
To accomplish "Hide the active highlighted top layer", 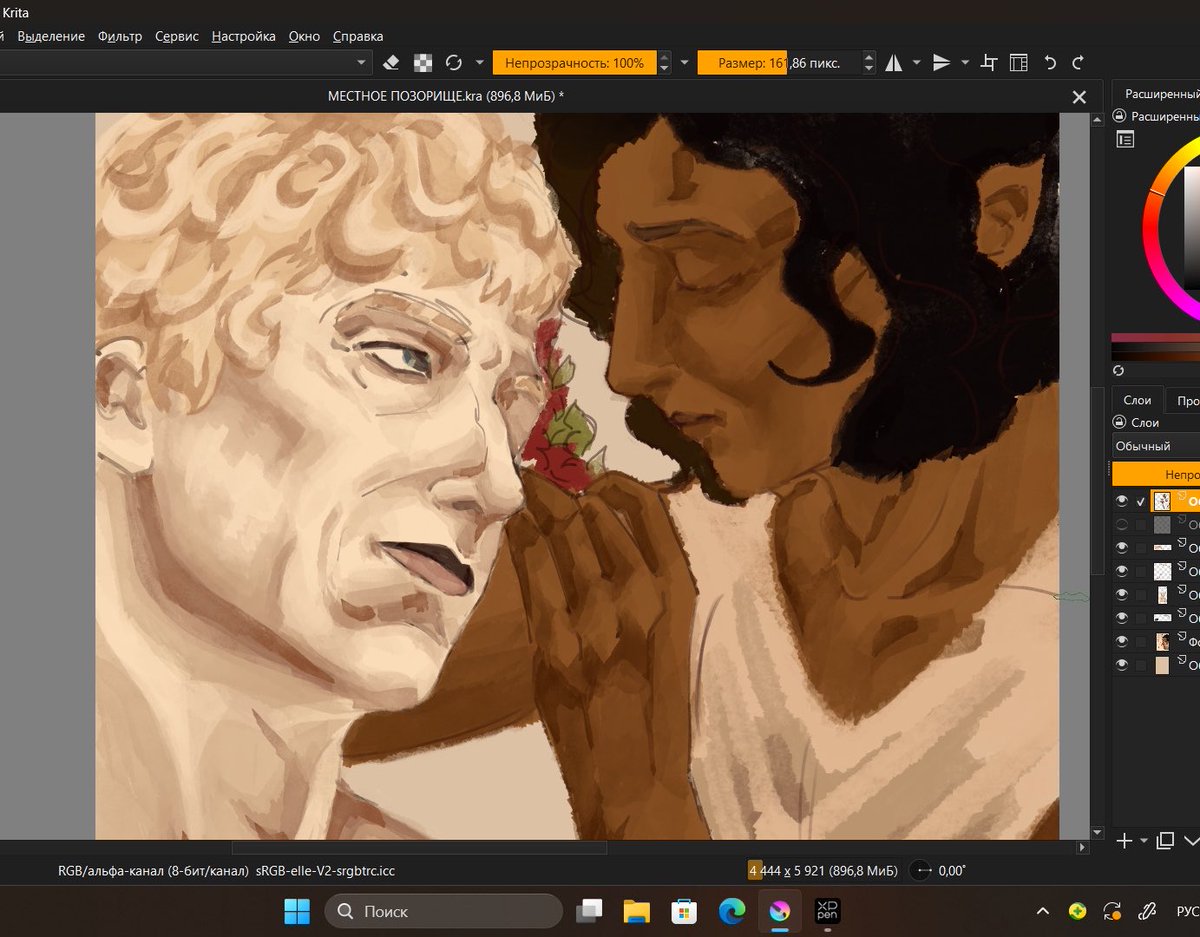I will 1122,501.
